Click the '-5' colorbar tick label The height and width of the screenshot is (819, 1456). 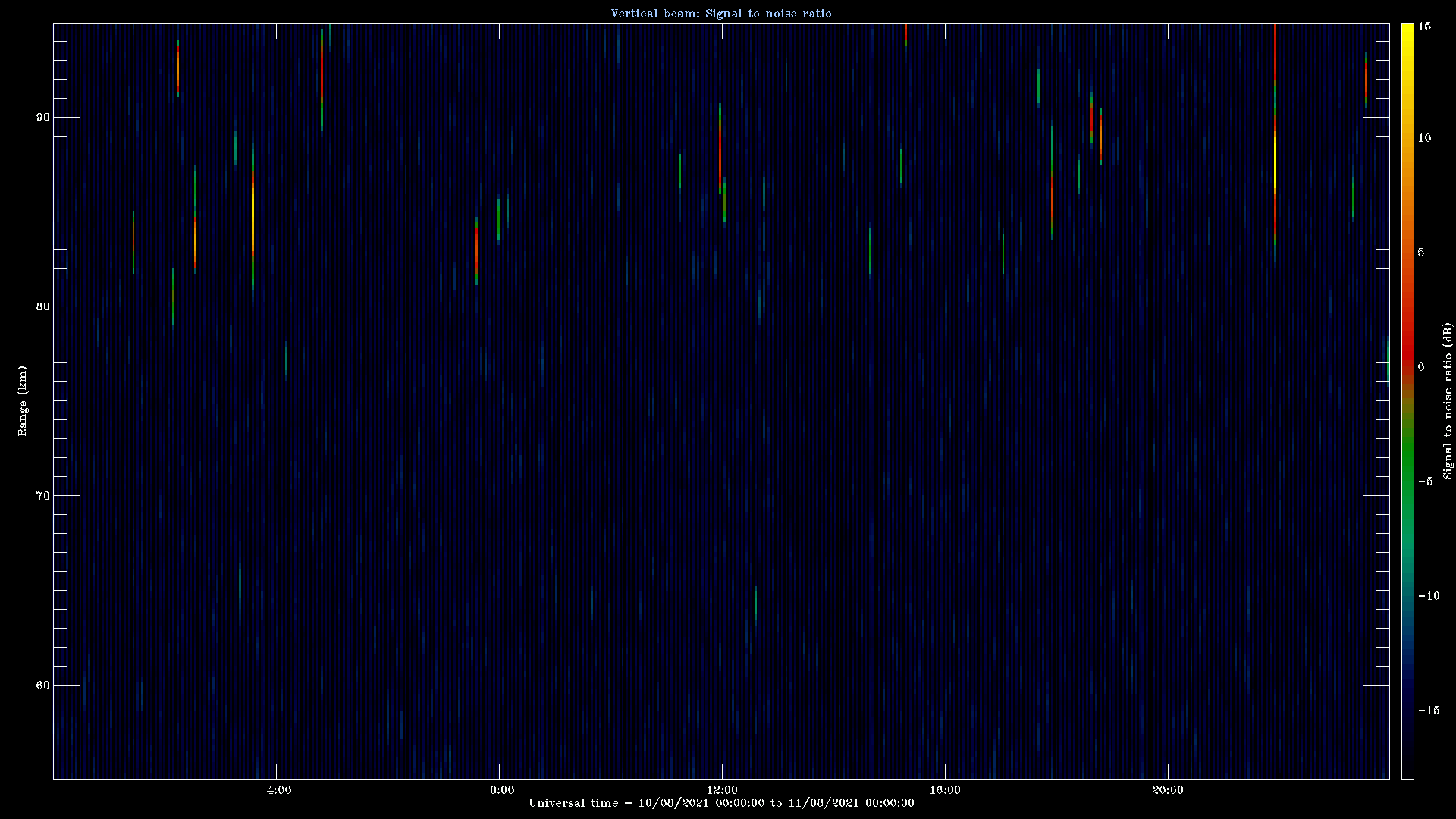pos(1425,481)
